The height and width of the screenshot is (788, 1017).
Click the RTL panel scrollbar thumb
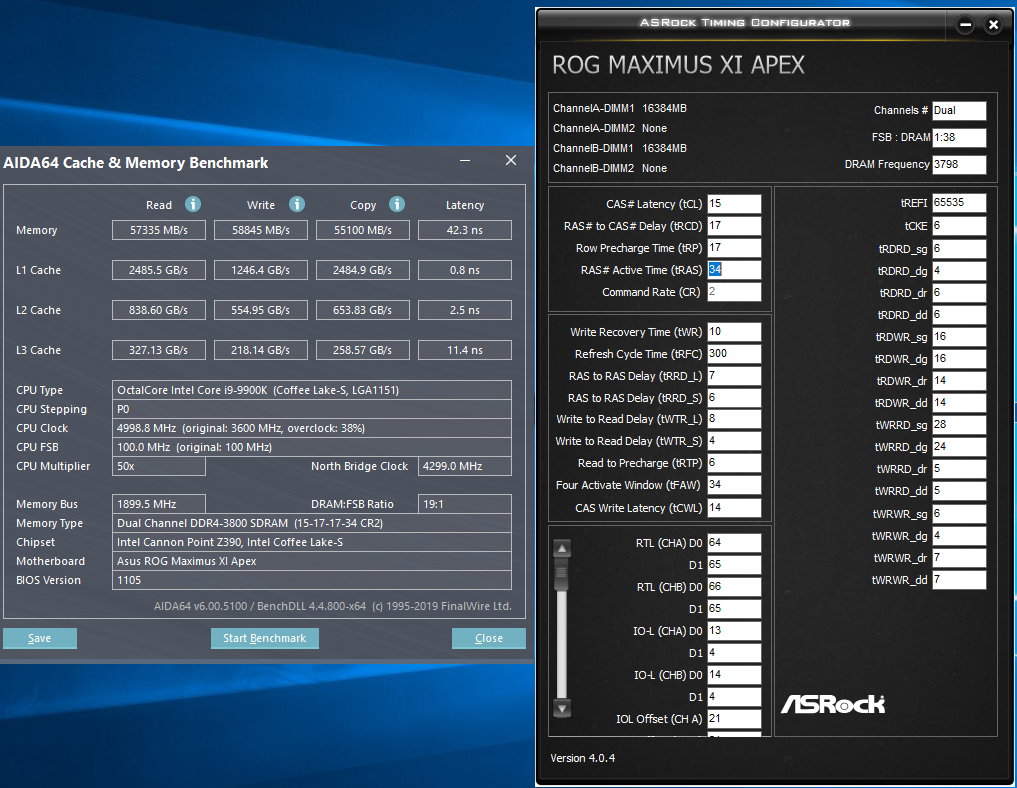coord(562,575)
